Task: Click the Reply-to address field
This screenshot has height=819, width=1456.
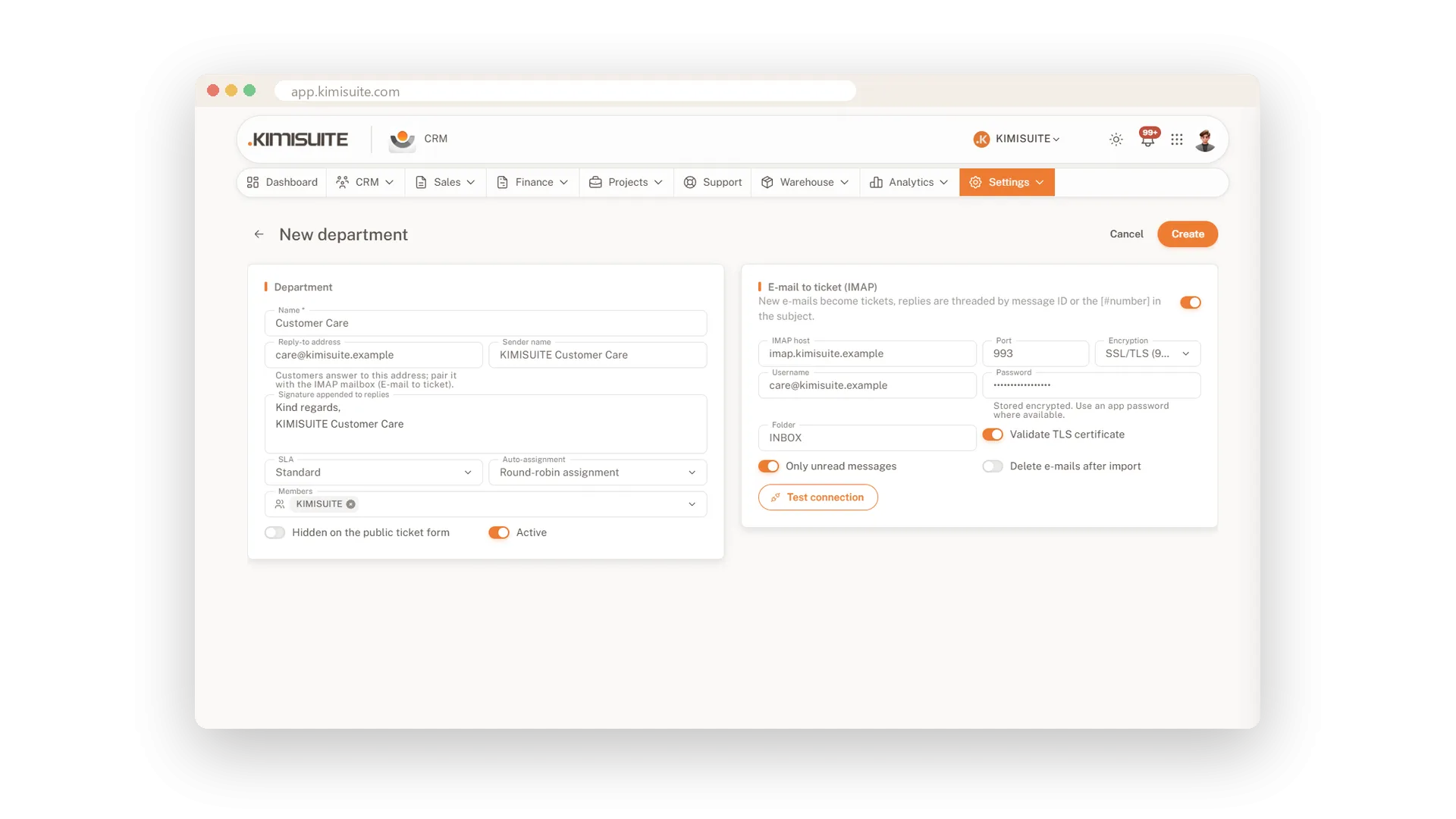Action: tap(373, 355)
